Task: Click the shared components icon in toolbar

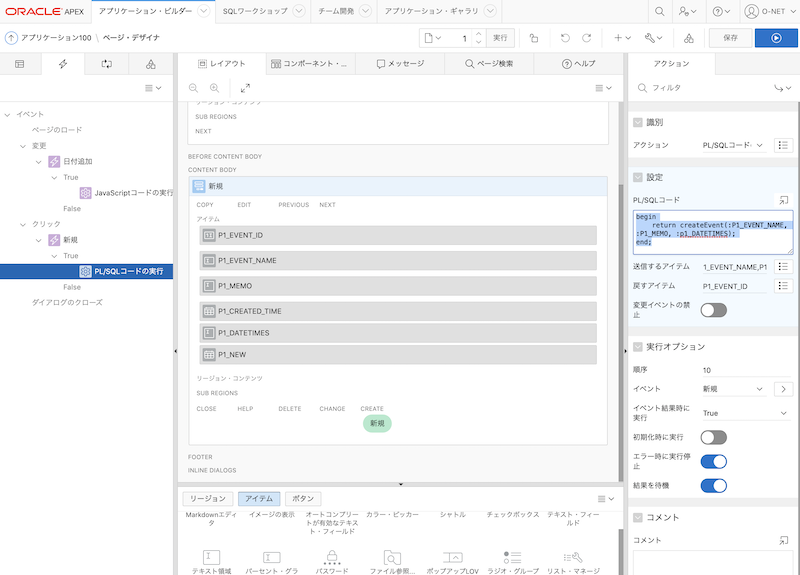Action: (x=689, y=38)
